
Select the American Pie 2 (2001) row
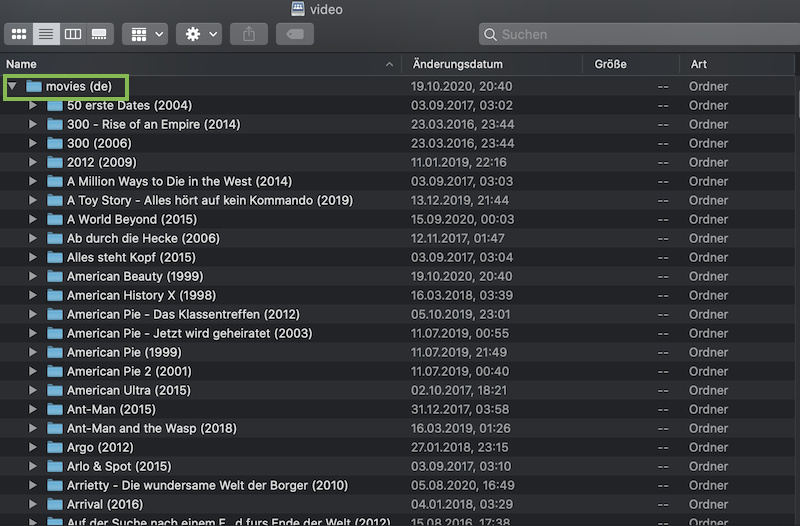pos(397,371)
